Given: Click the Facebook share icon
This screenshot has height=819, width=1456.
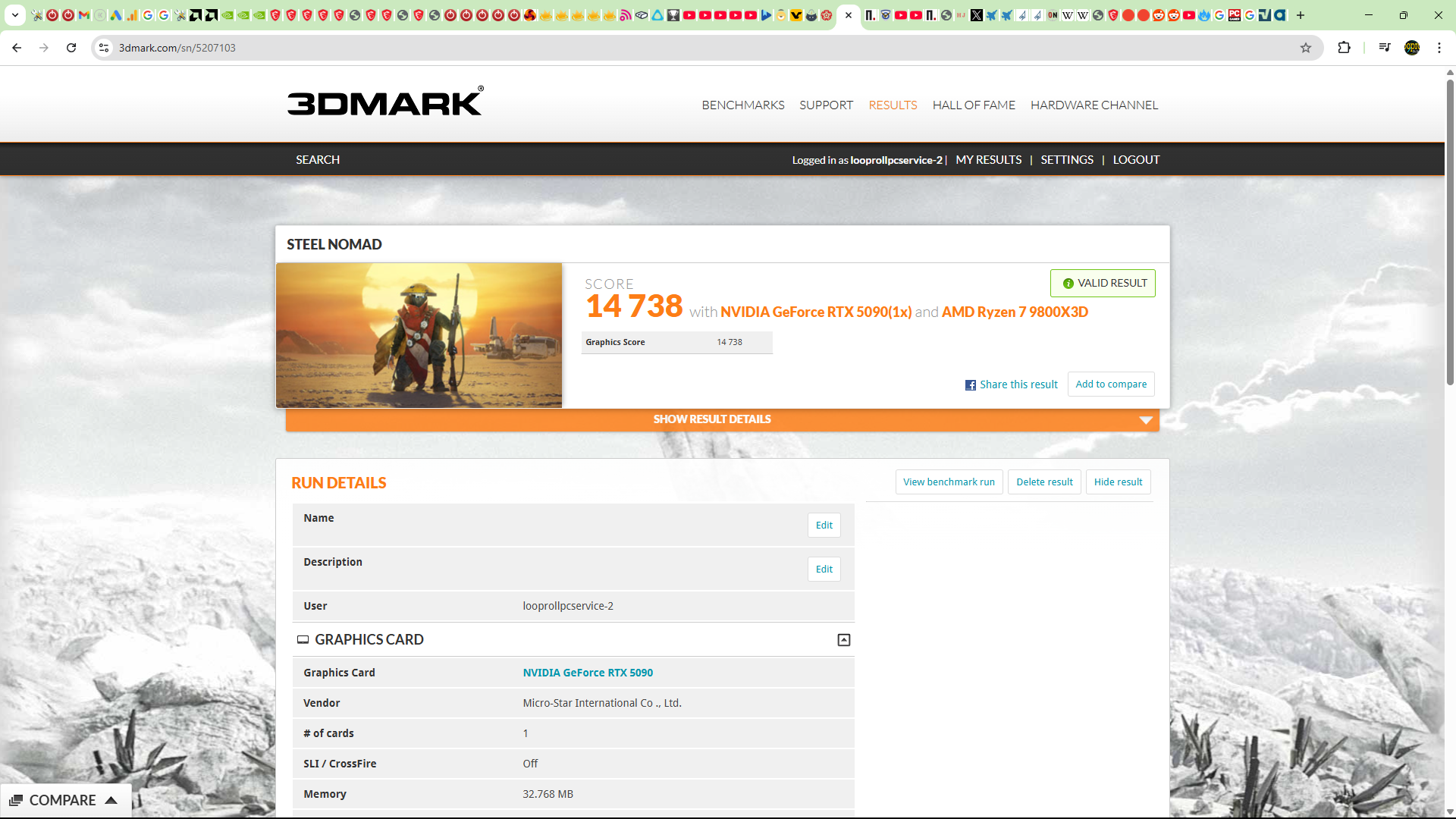Looking at the screenshot, I should pyautogui.click(x=970, y=385).
